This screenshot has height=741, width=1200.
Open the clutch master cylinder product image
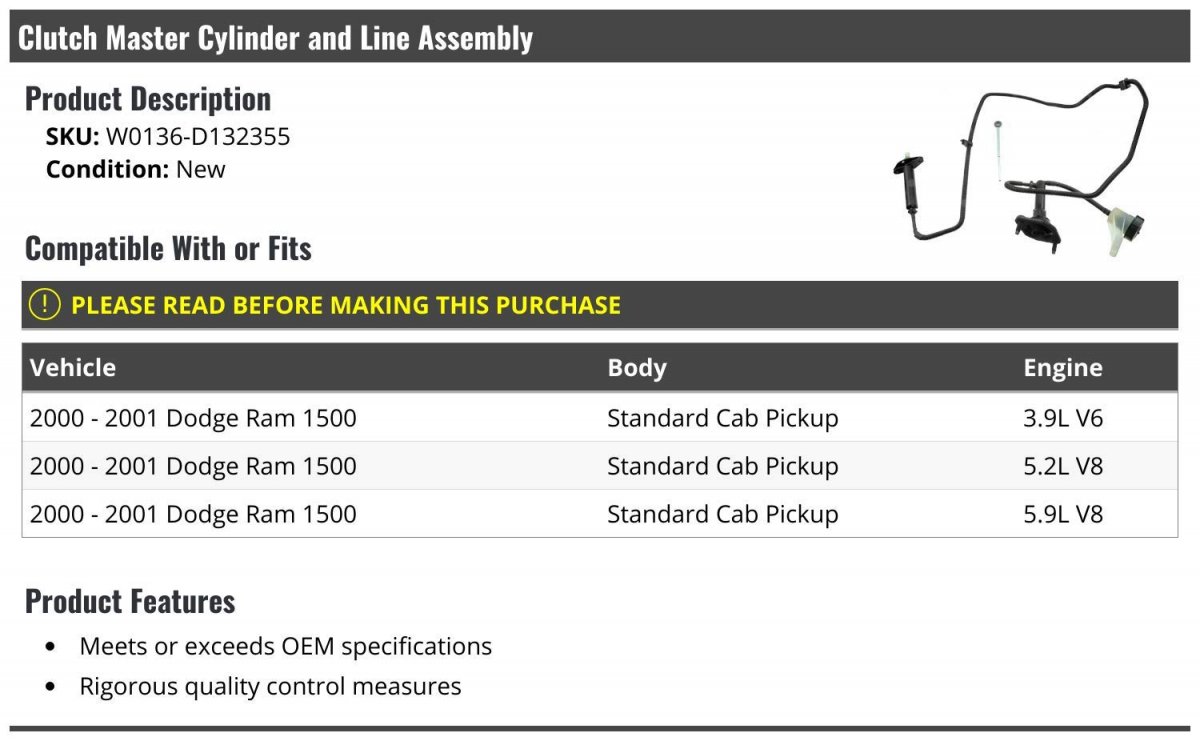(1022, 170)
